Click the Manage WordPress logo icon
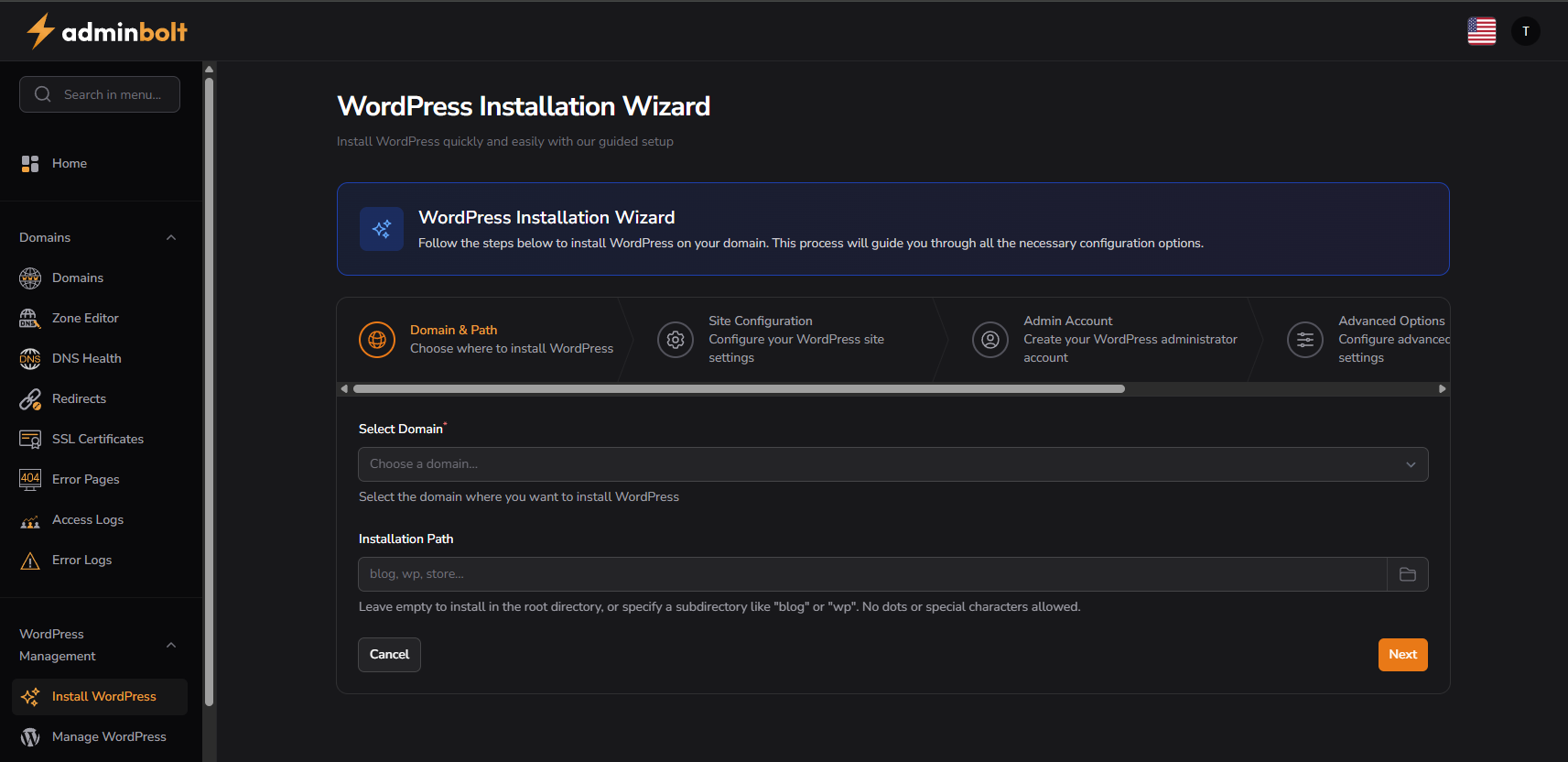1568x762 pixels. coord(30,736)
